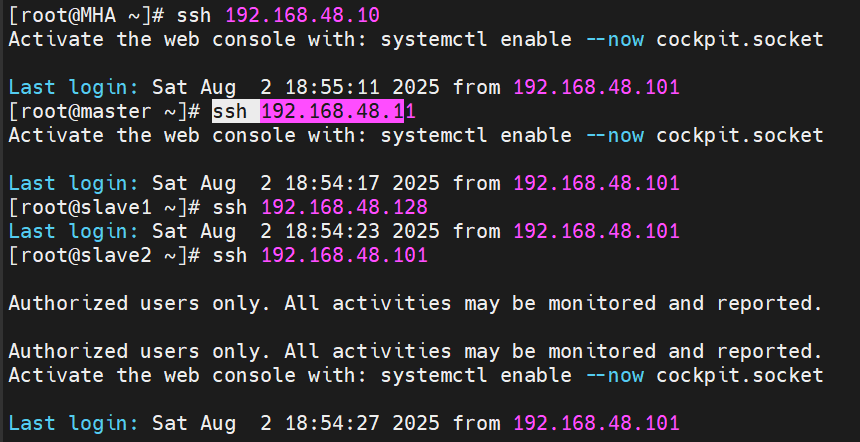
Task: Click the IP address 192.168.48.128
Action: pos(344,207)
